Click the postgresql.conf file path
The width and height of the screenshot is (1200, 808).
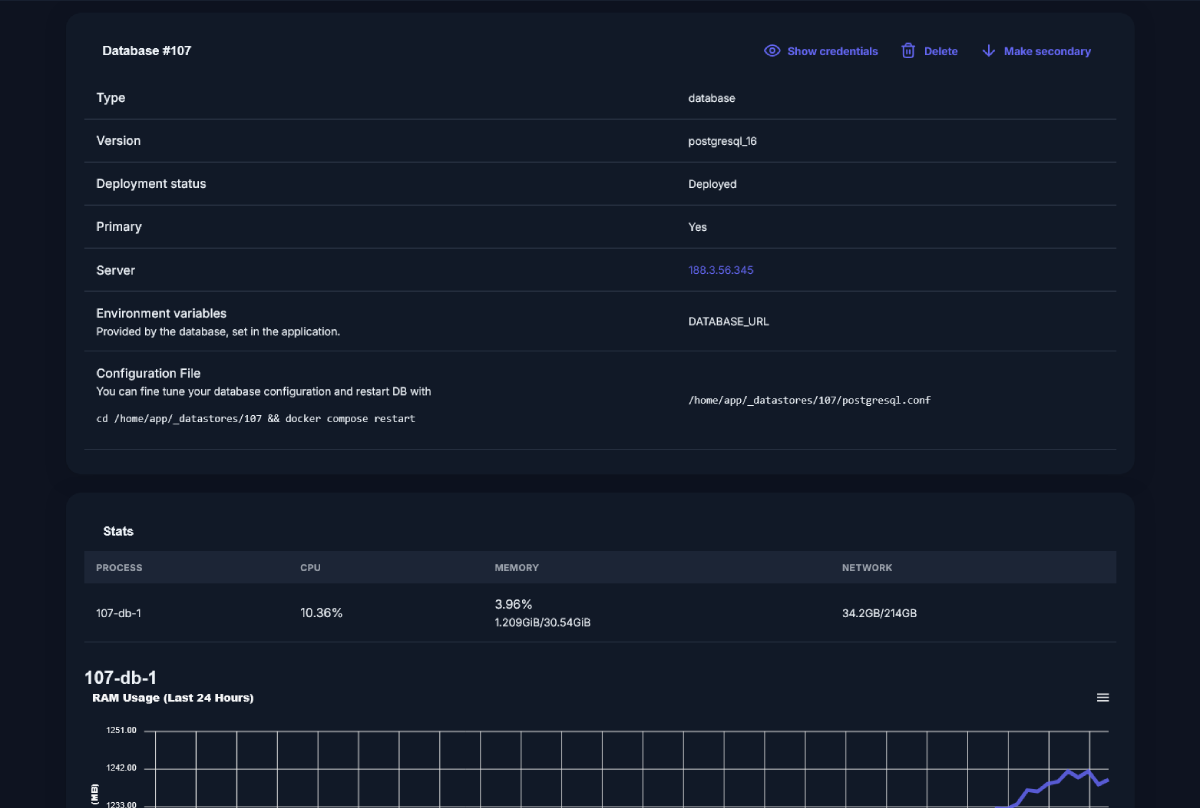pos(810,400)
